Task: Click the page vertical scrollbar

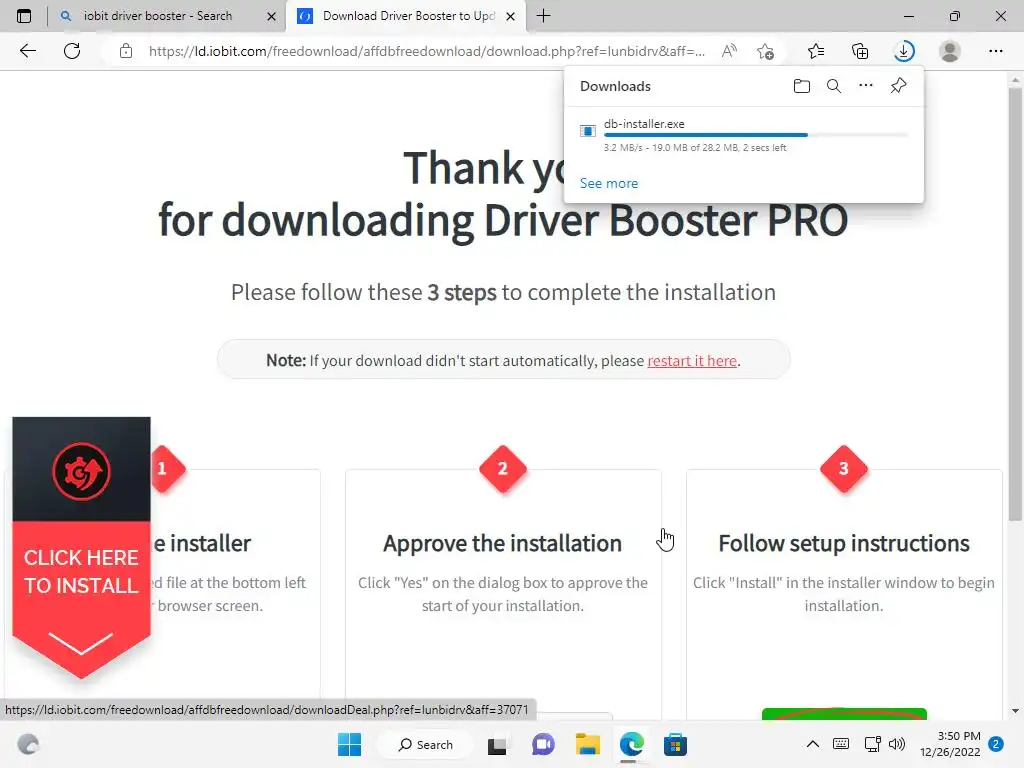Action: [x=1015, y=304]
